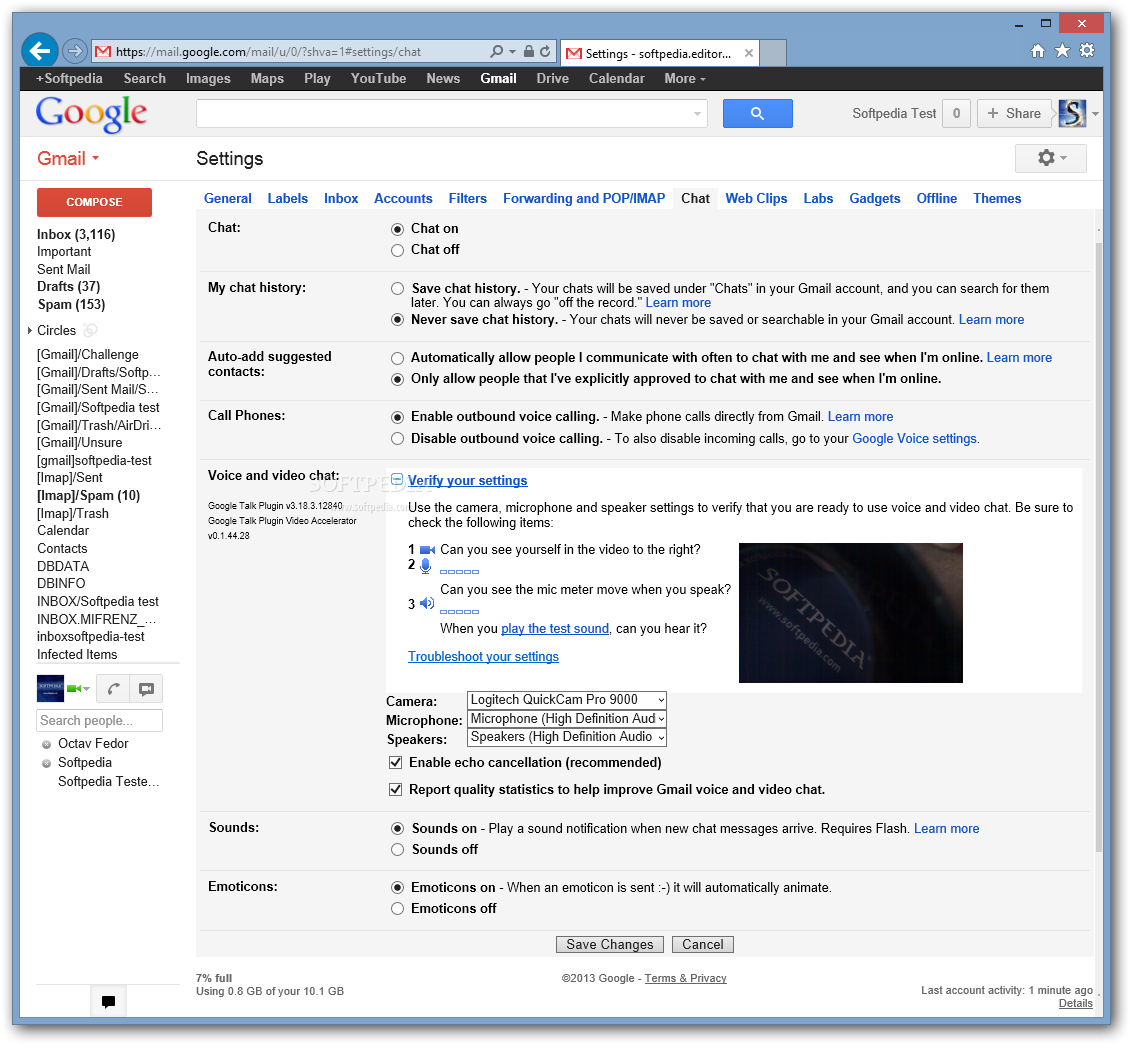Click the Google search input box
1131x1045 pixels.
pos(452,113)
